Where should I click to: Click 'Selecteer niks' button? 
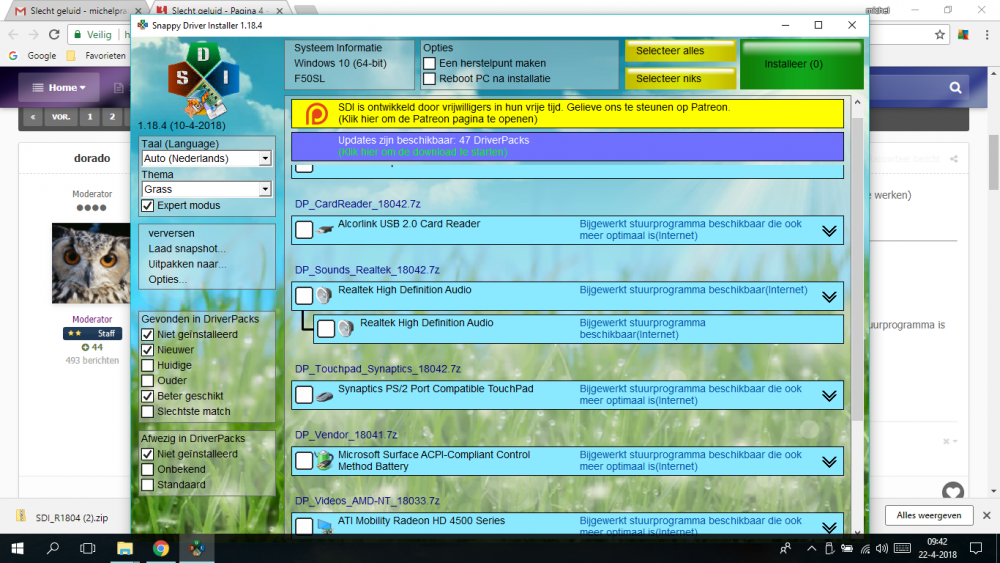tap(680, 78)
